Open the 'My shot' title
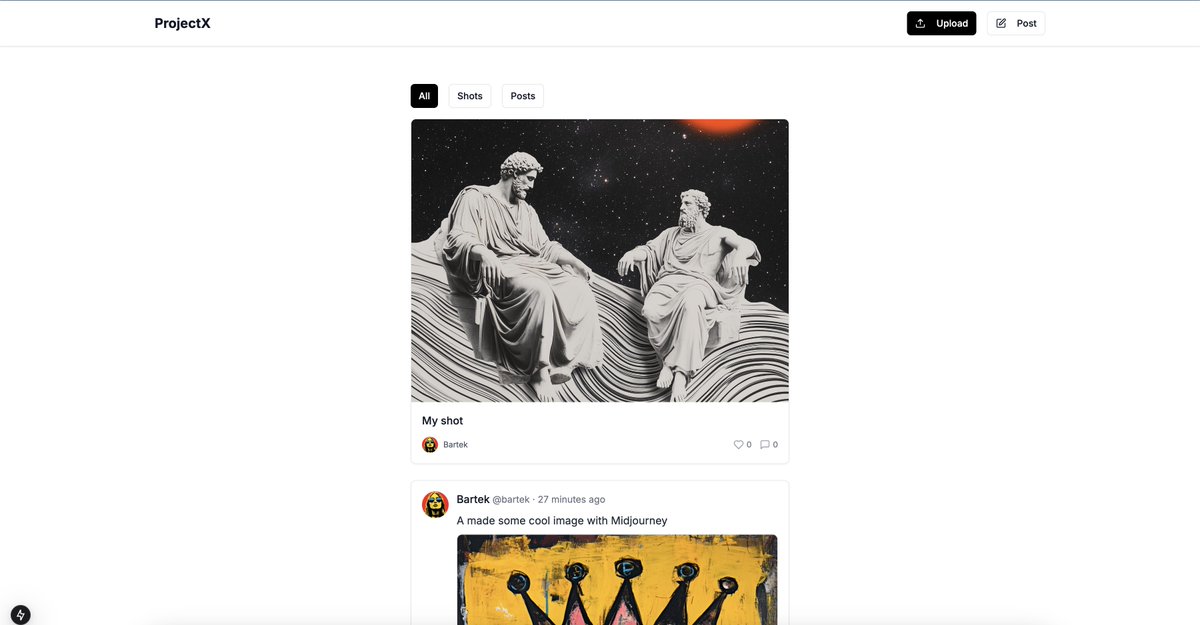This screenshot has width=1200, height=625. pyautogui.click(x=442, y=421)
